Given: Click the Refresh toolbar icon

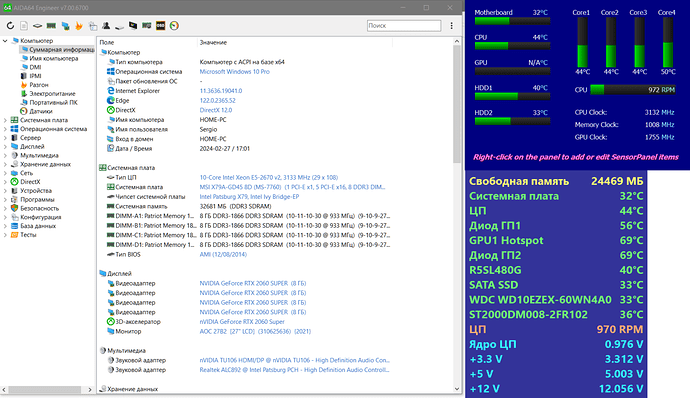Looking at the screenshot, I should 10,26.
